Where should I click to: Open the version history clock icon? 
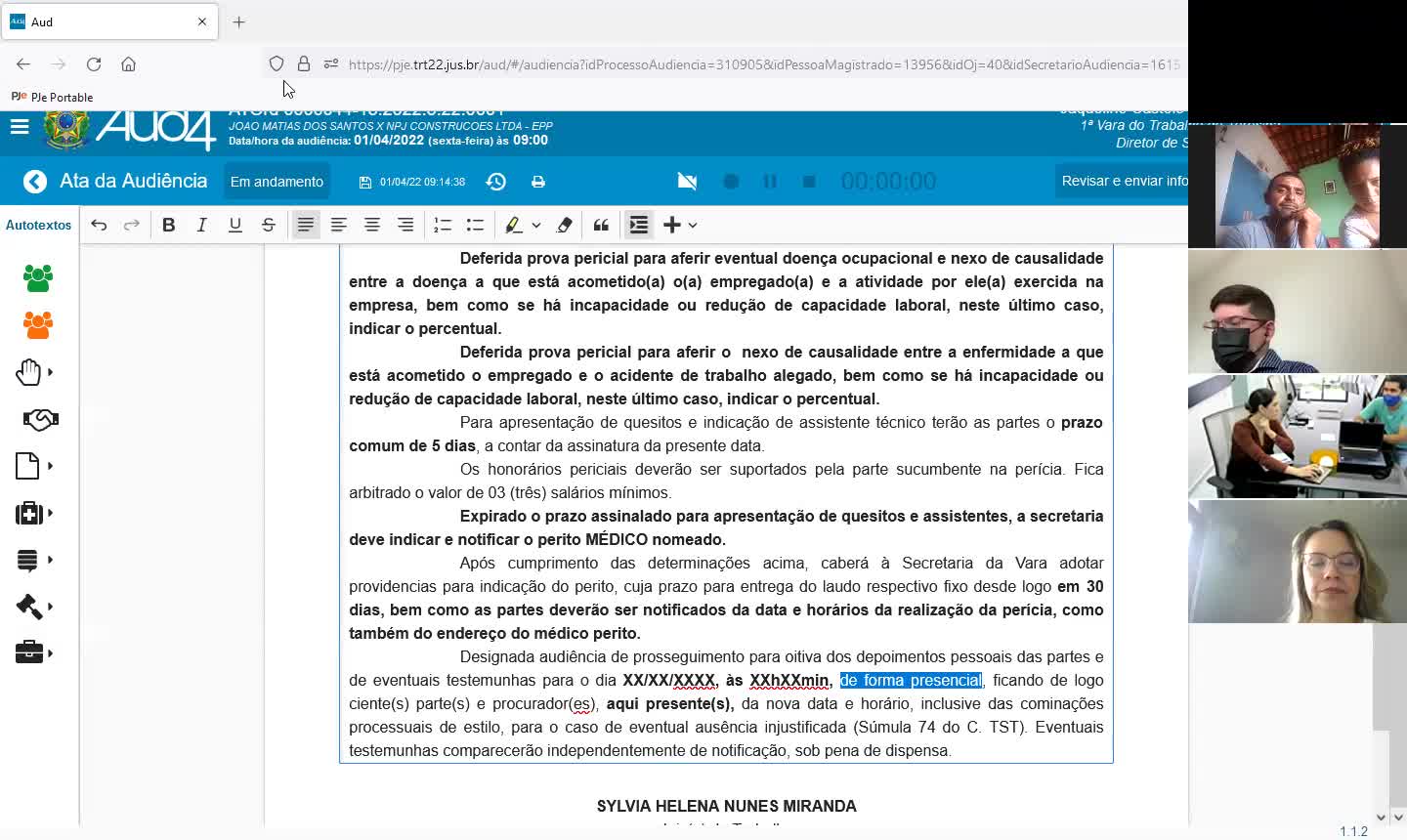(496, 182)
